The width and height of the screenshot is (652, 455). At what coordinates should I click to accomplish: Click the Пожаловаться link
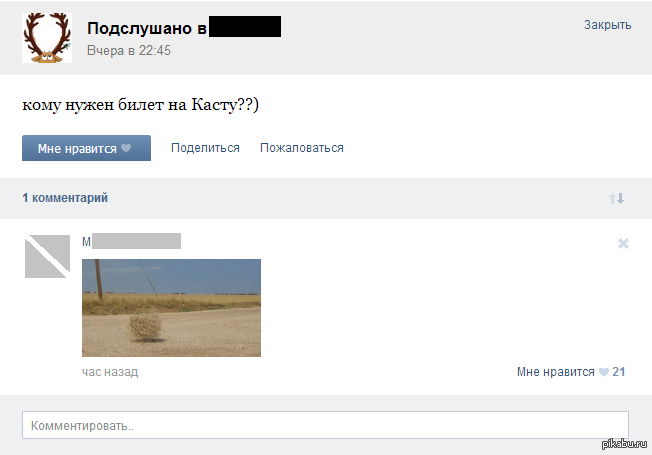tap(302, 148)
